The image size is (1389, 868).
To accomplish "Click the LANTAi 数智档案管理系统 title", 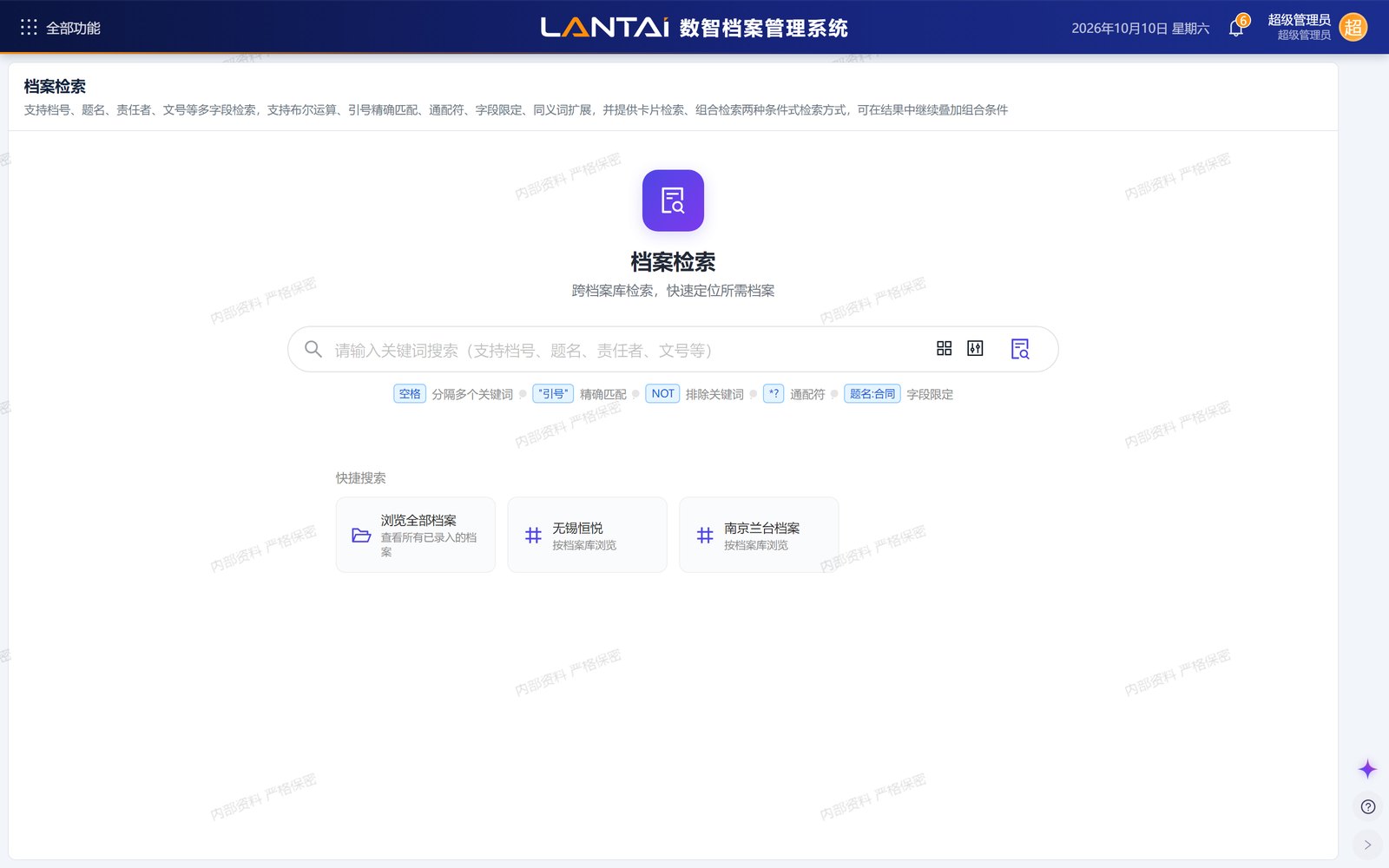I will pyautogui.click(x=694, y=28).
